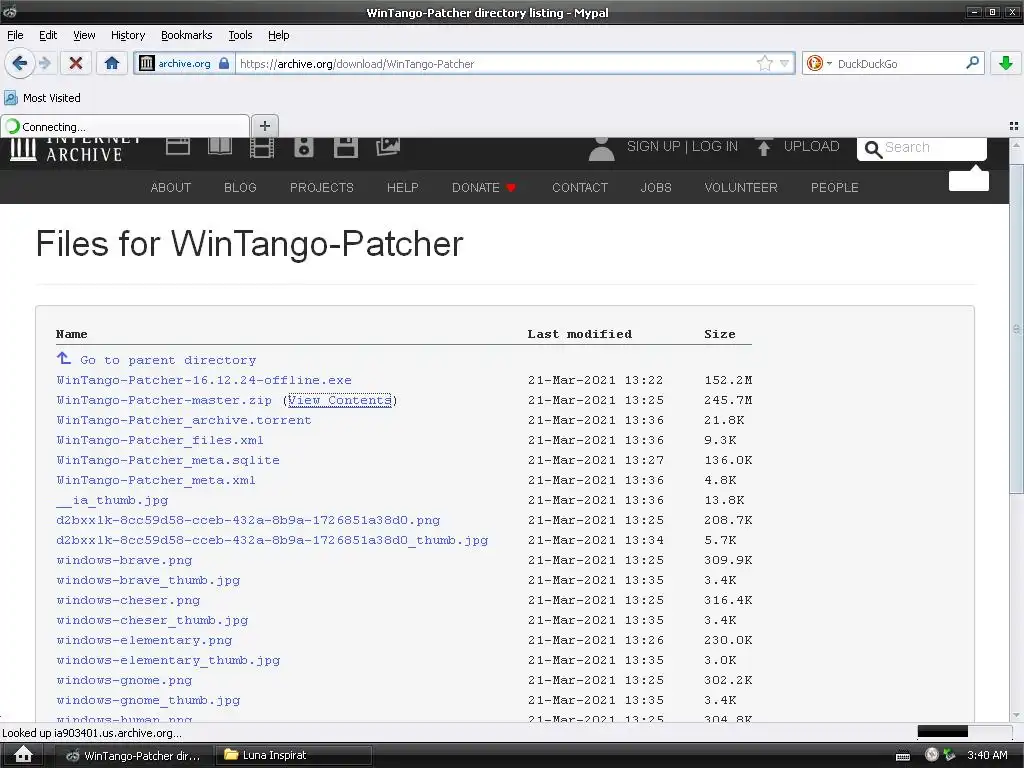
Task: Open windows-cheser_thumb.jpg file link
Action: point(152,620)
